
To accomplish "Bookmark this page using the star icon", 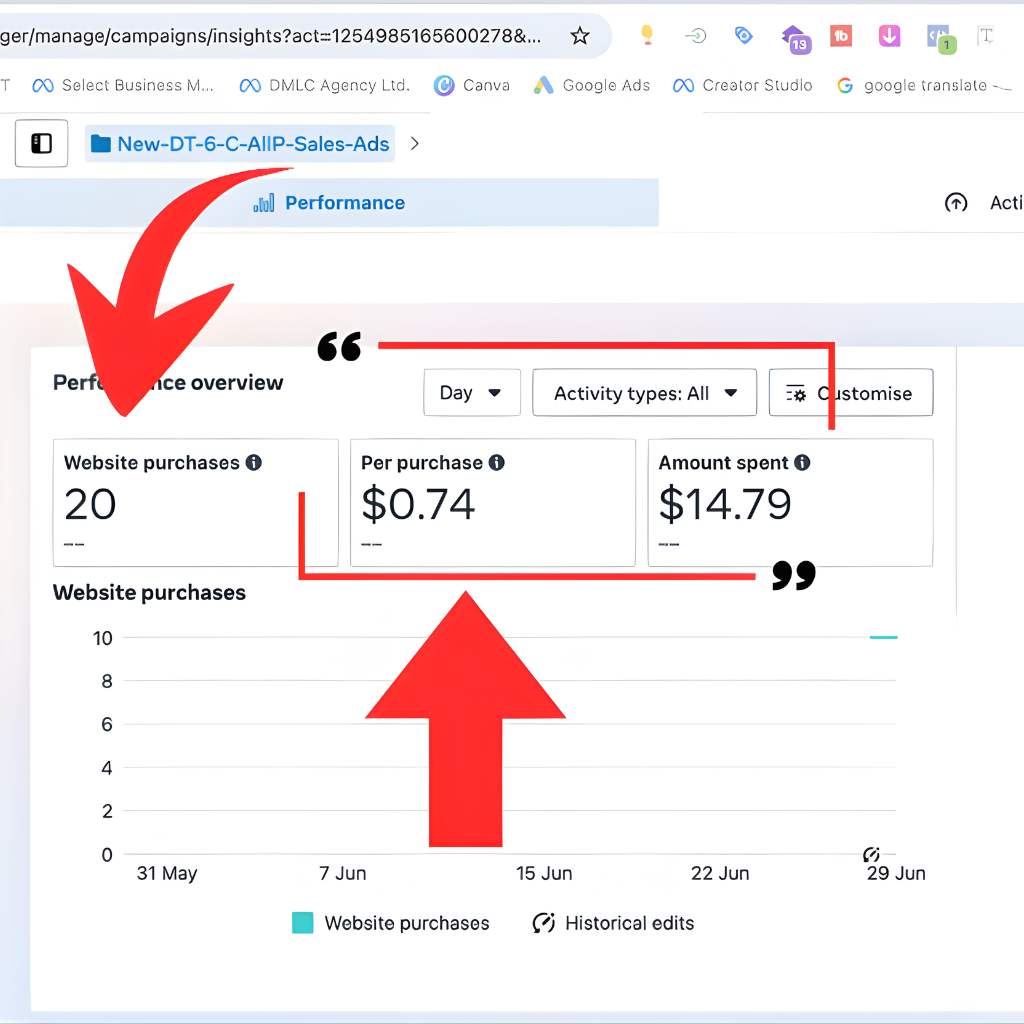I will (580, 35).
